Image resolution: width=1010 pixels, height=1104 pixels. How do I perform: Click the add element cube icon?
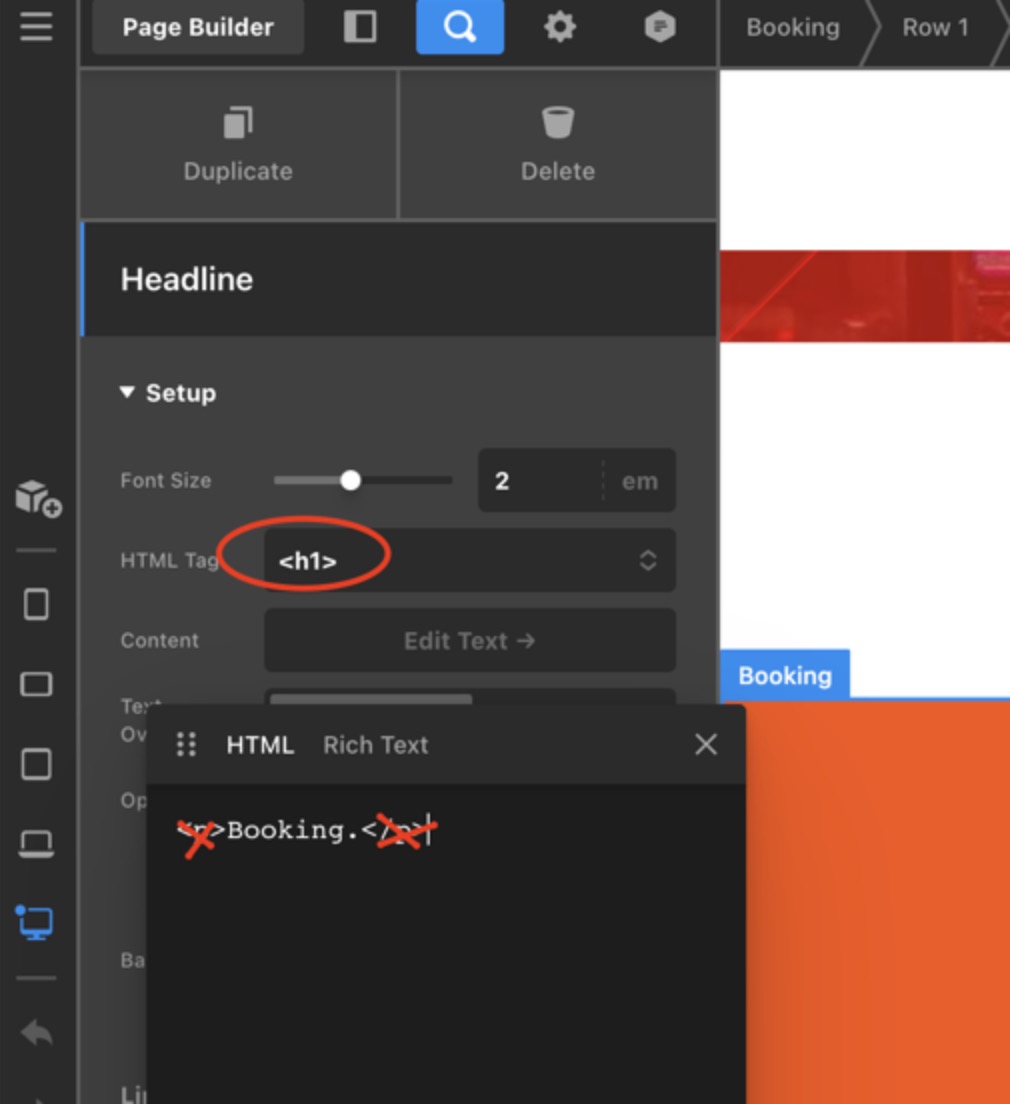[x=38, y=498]
